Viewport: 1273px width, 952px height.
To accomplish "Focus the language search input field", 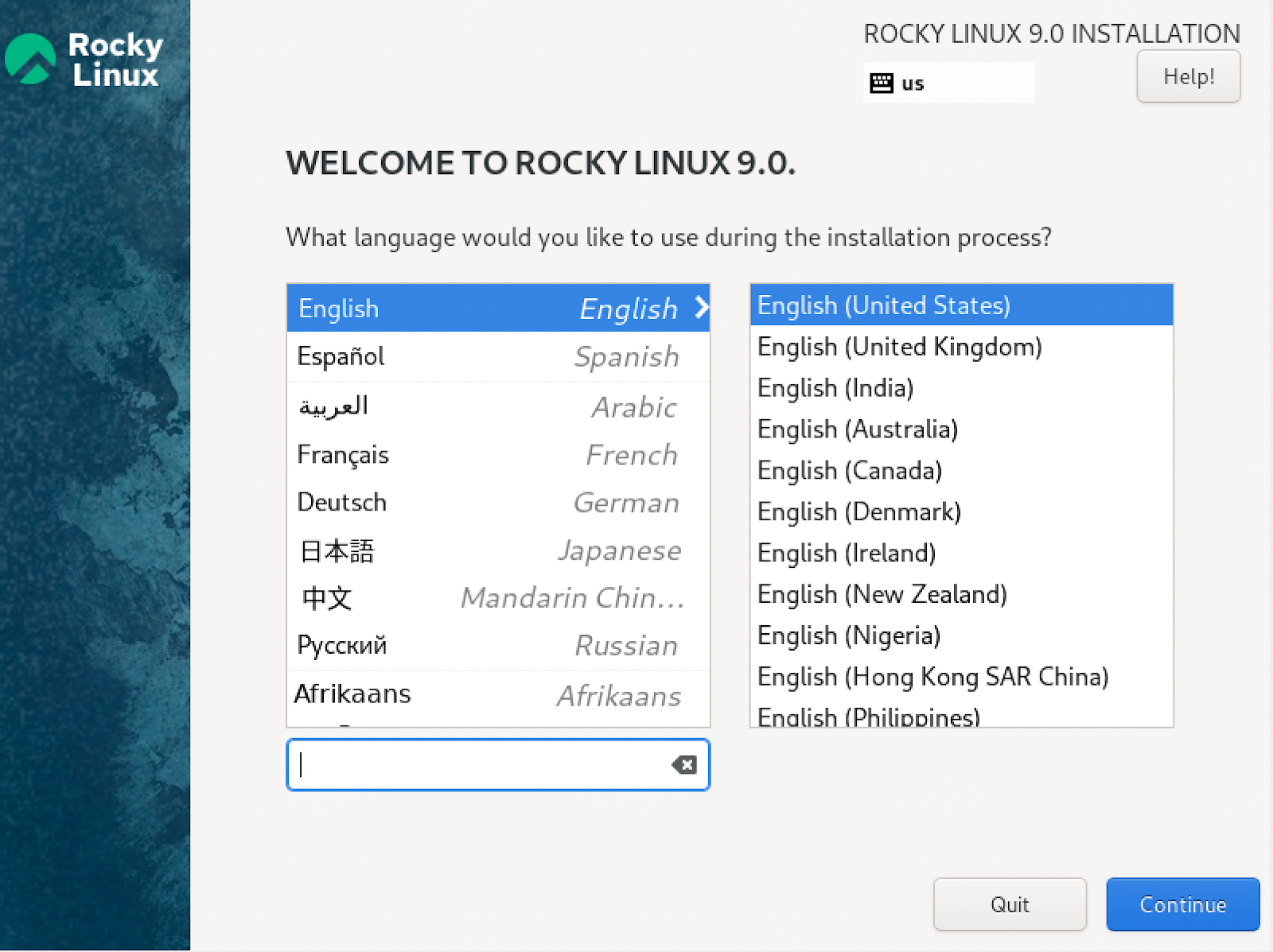I will click(x=498, y=765).
